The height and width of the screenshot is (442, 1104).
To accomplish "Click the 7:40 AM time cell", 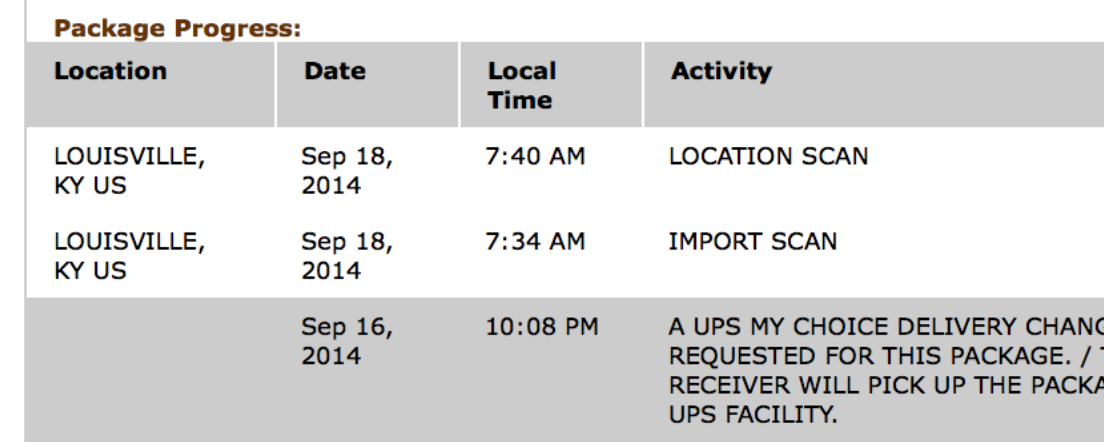I will 535,156.
